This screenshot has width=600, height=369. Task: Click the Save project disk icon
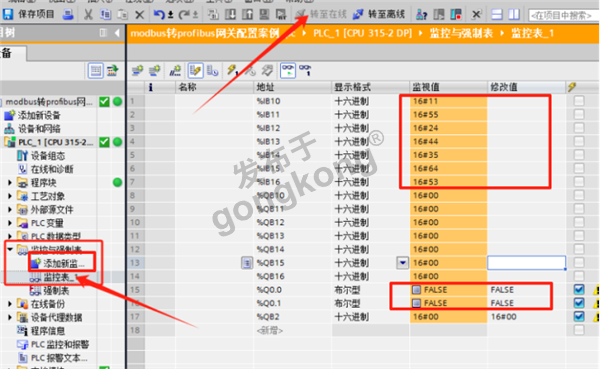tap(8, 15)
